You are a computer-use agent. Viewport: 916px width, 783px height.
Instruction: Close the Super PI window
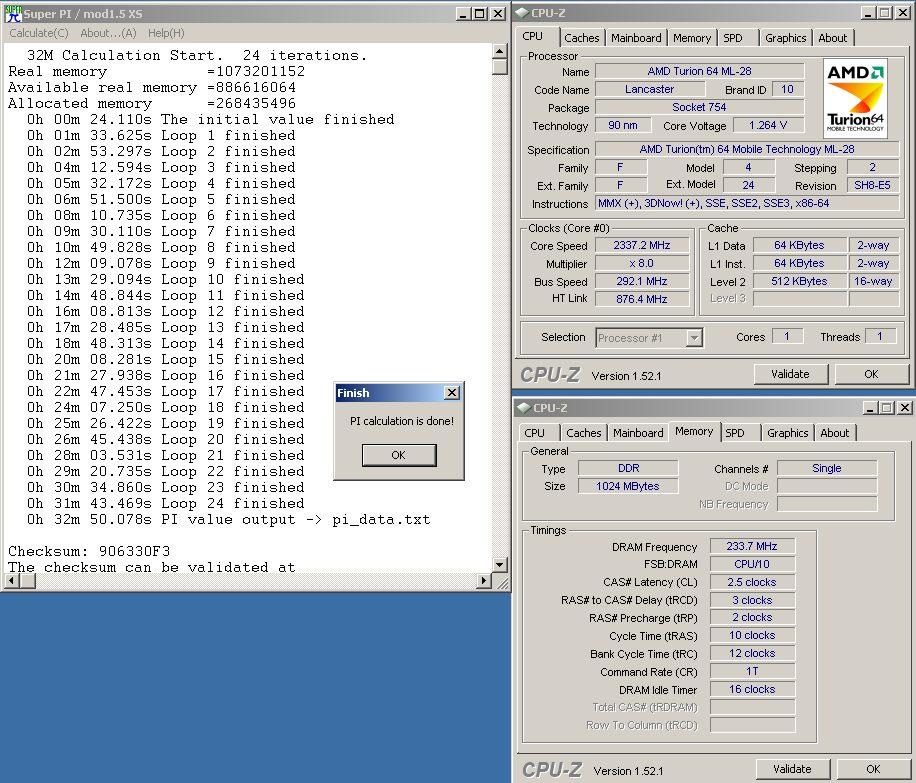[x=498, y=13]
